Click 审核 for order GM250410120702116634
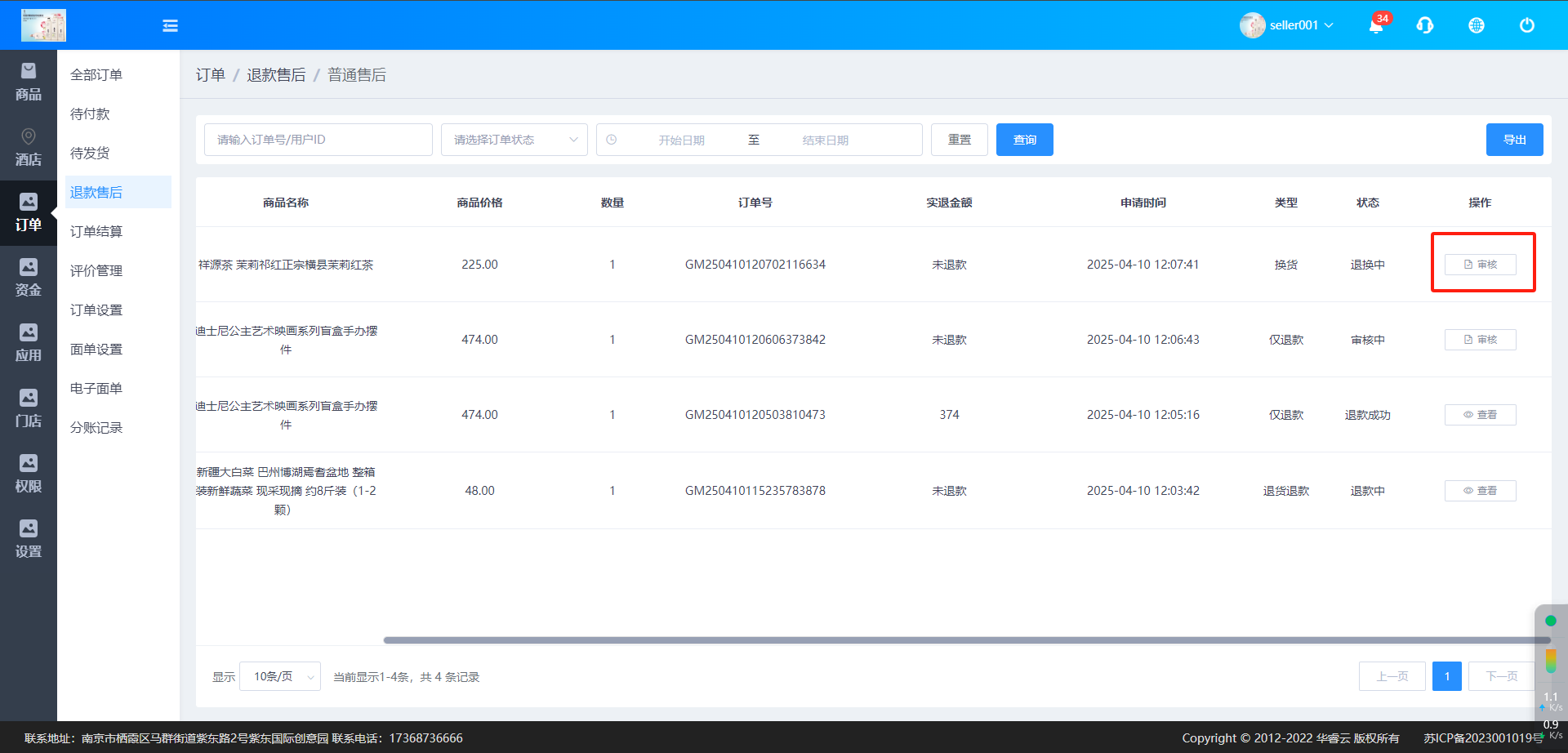Viewport: 1568px width, 753px height. tap(1480, 265)
